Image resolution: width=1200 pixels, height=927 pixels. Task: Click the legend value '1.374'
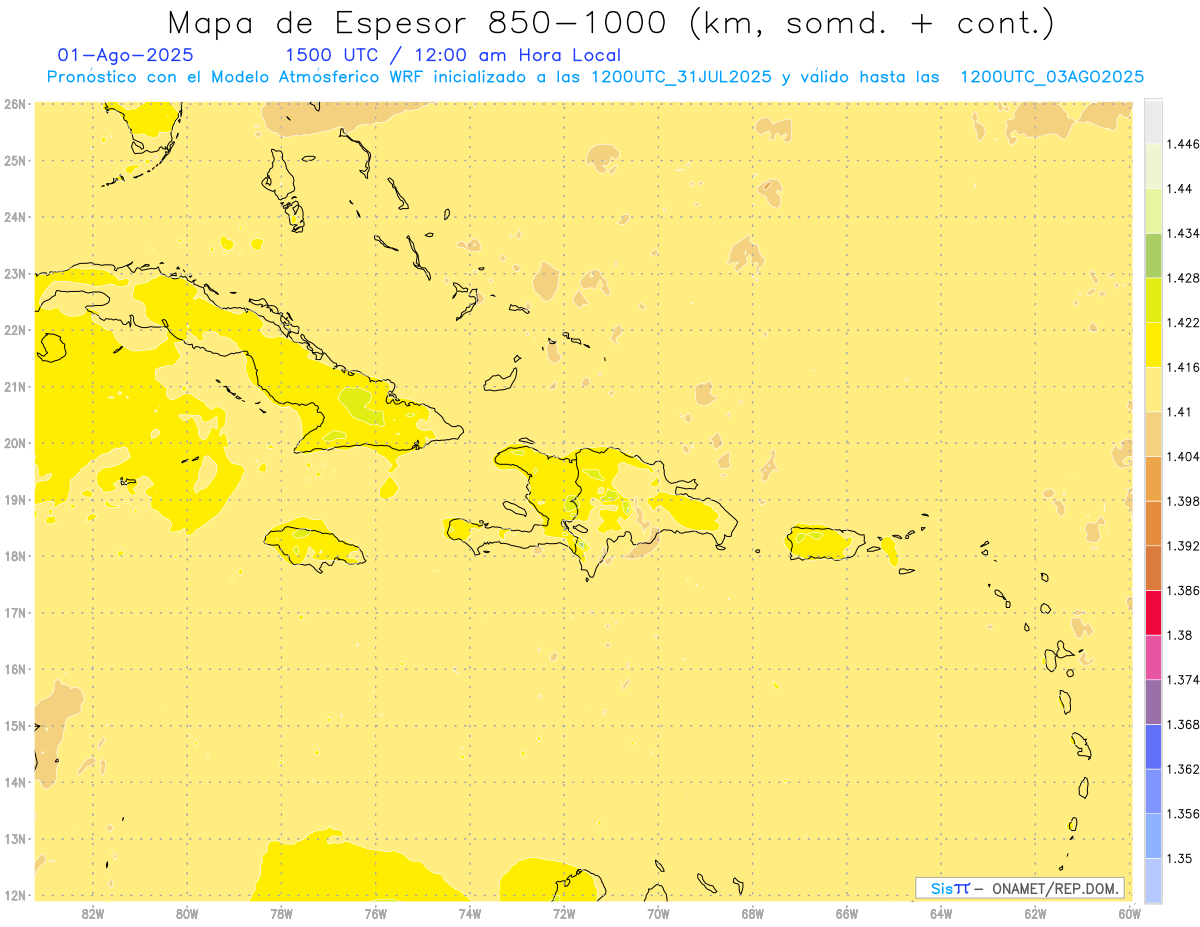[x=1182, y=680]
